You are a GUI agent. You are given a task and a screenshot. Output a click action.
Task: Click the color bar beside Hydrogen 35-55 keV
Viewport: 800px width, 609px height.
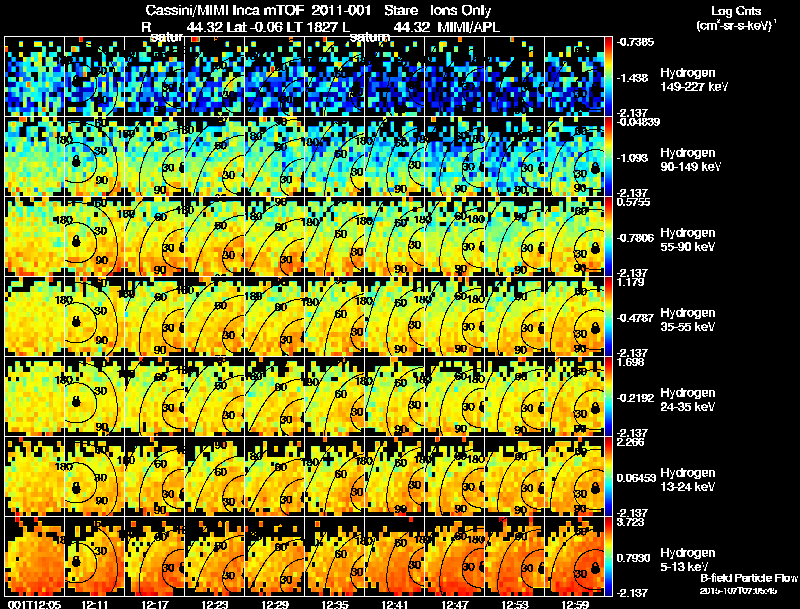(608, 316)
